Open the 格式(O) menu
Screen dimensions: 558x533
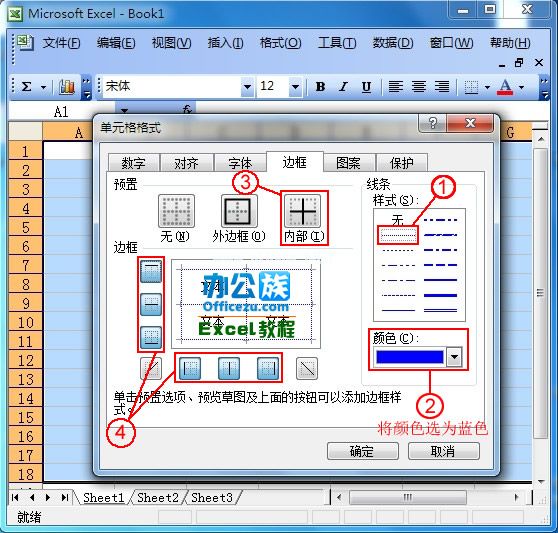(x=280, y=43)
